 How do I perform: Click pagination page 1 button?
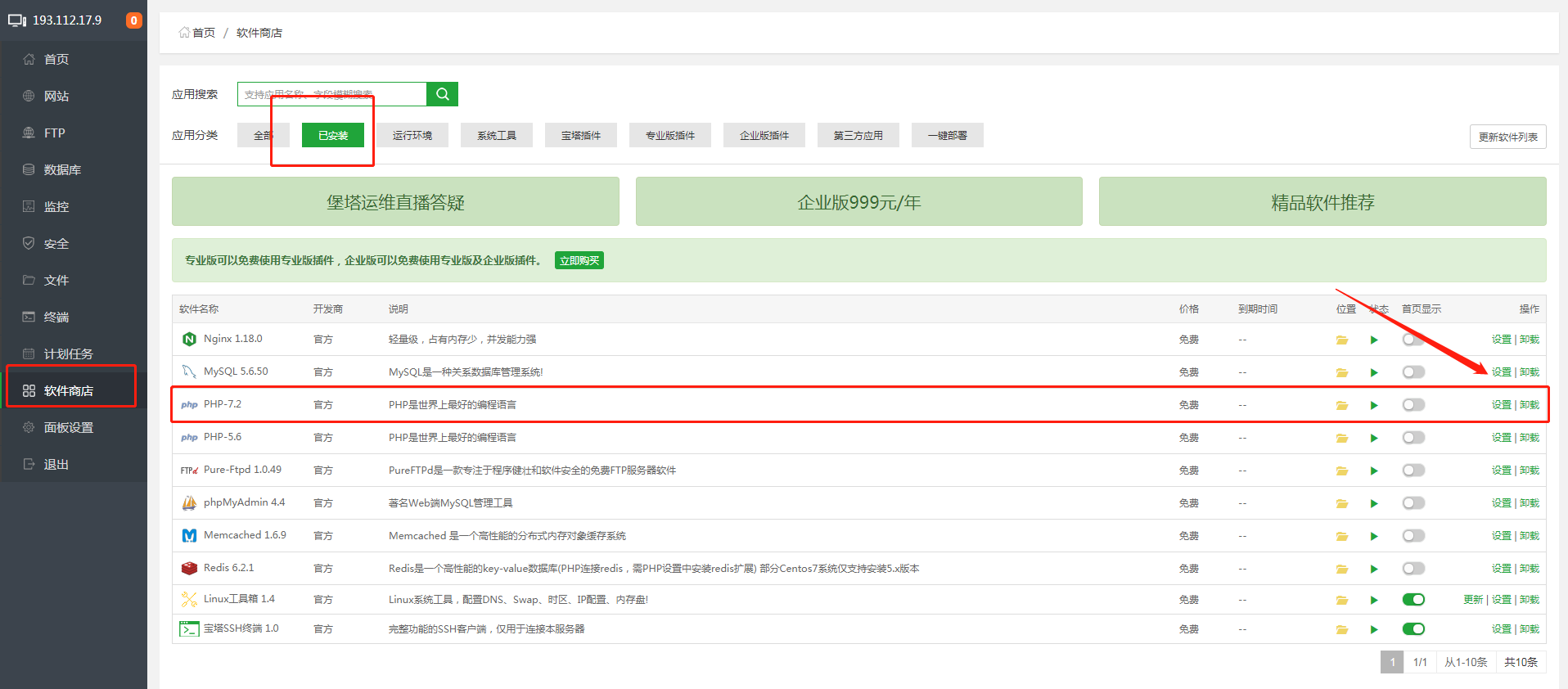(1392, 662)
